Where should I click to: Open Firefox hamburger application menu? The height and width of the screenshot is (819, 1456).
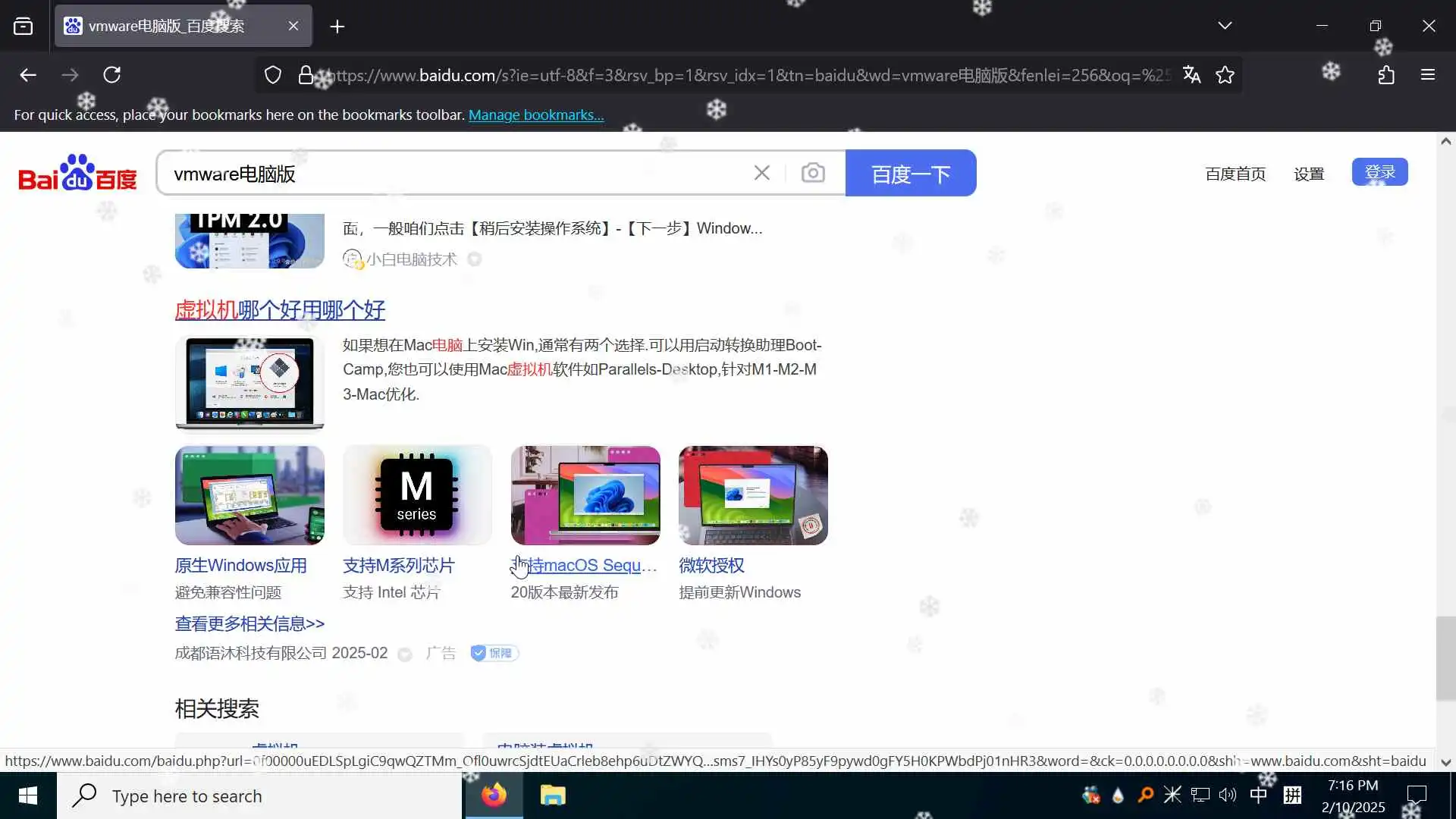point(1428,74)
